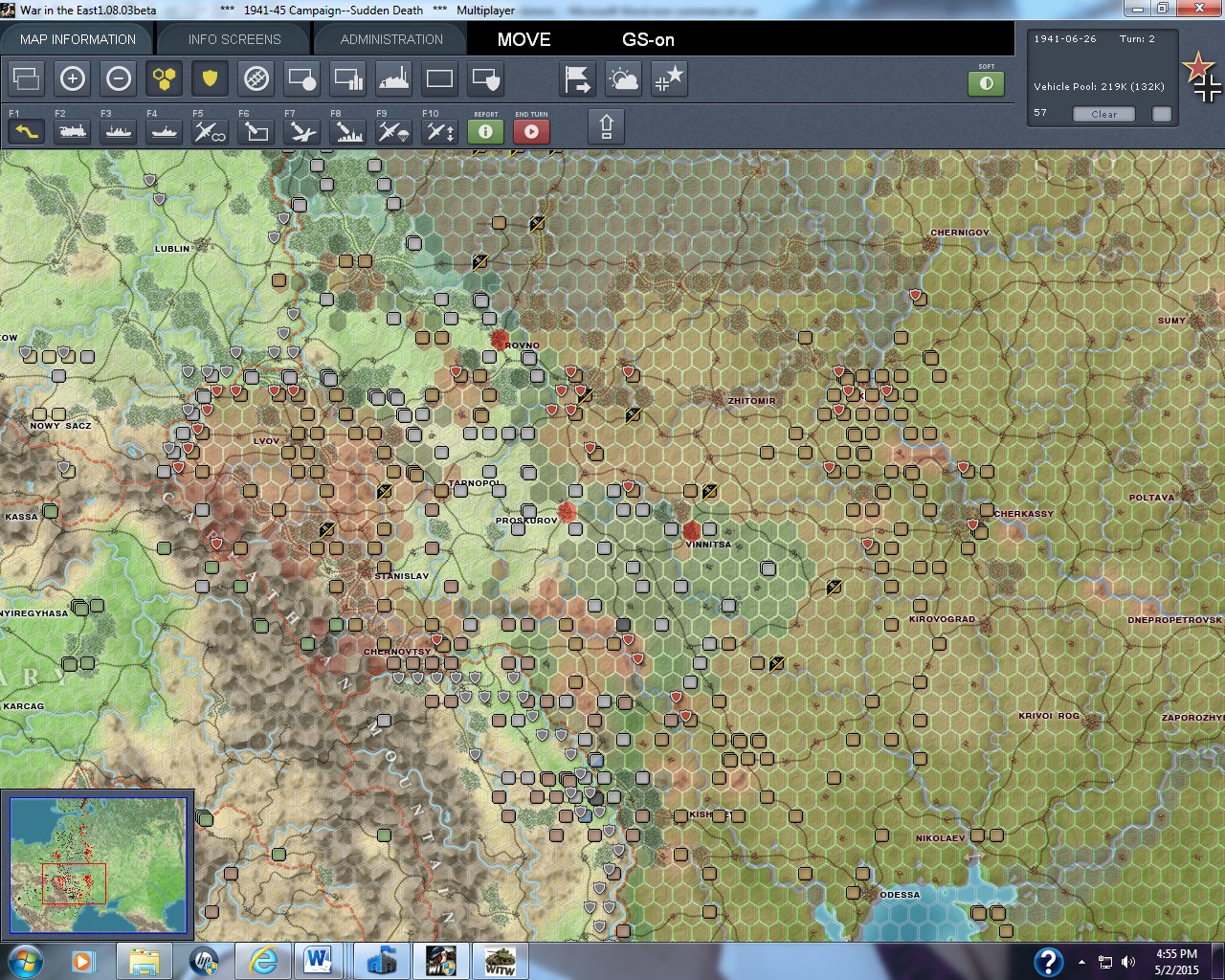Image resolution: width=1225 pixels, height=980 pixels.
Task: Switch to the INFO SCREENS tab
Action: (x=234, y=39)
